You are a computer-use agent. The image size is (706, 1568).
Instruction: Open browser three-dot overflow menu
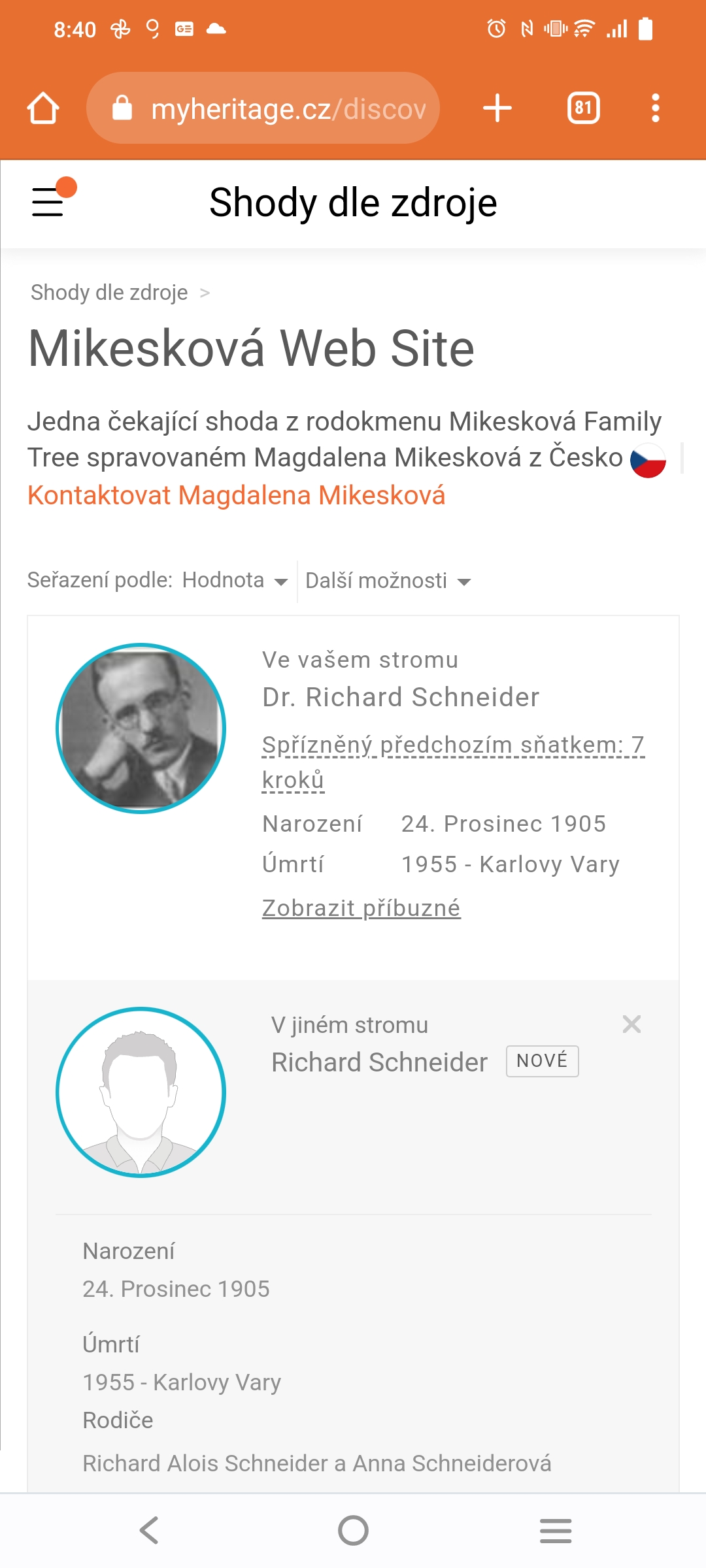pos(655,108)
